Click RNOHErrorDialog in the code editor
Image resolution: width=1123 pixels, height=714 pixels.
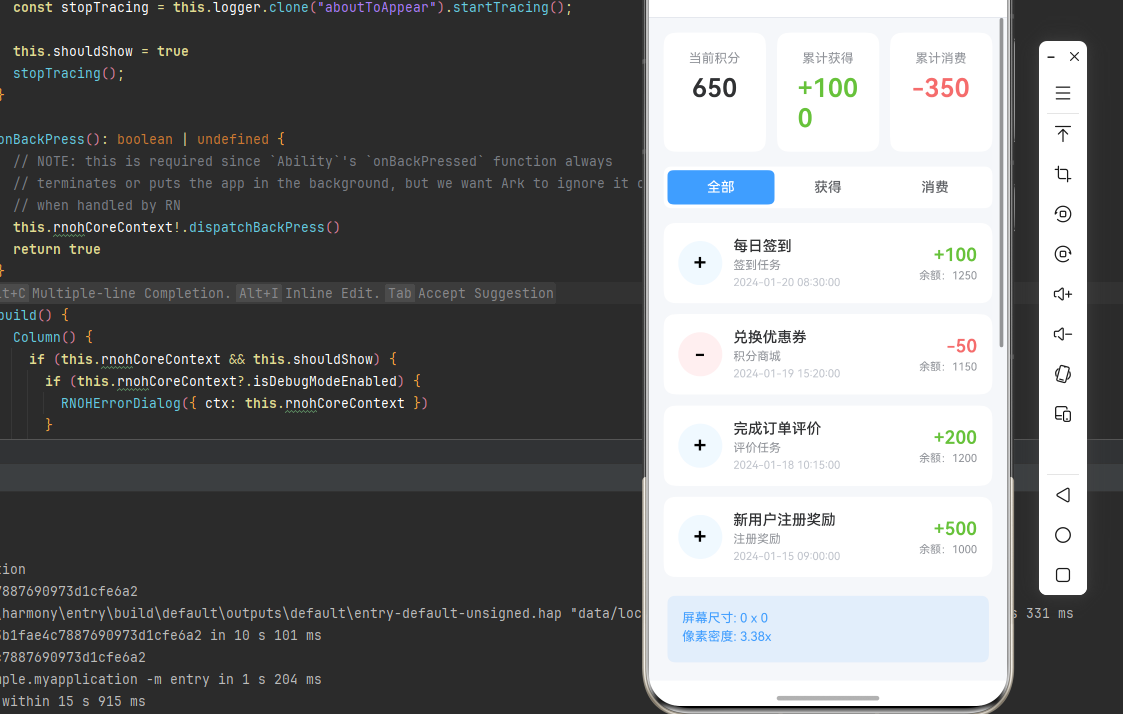click(x=120, y=403)
